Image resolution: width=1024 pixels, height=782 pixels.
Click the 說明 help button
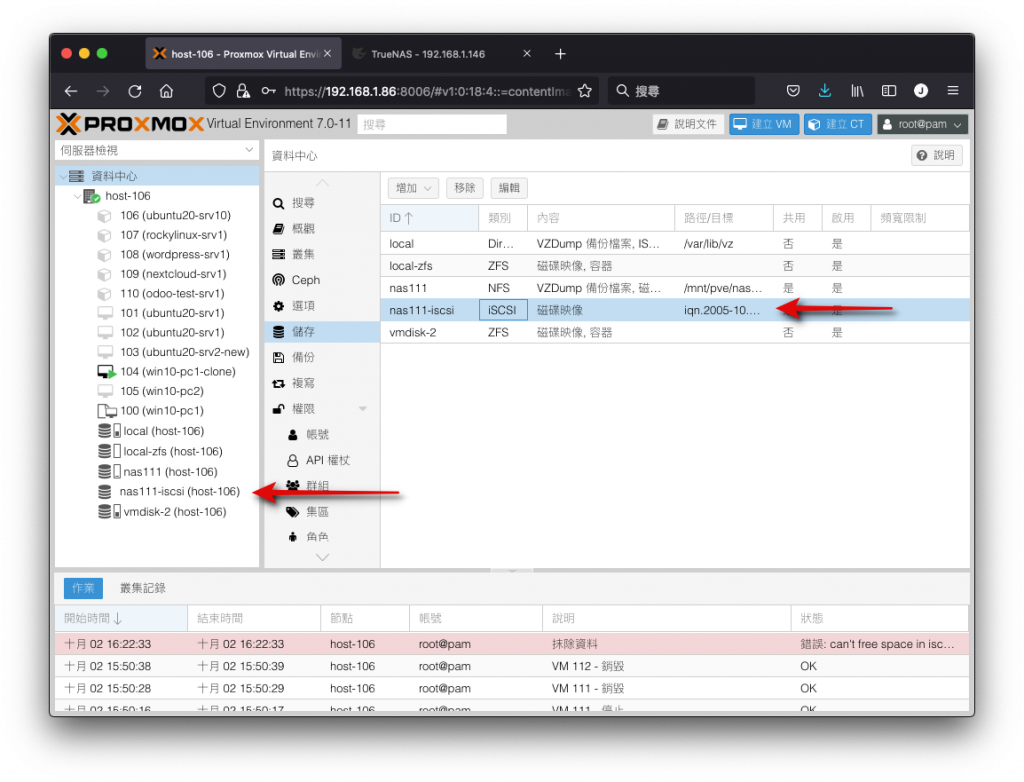(936, 155)
